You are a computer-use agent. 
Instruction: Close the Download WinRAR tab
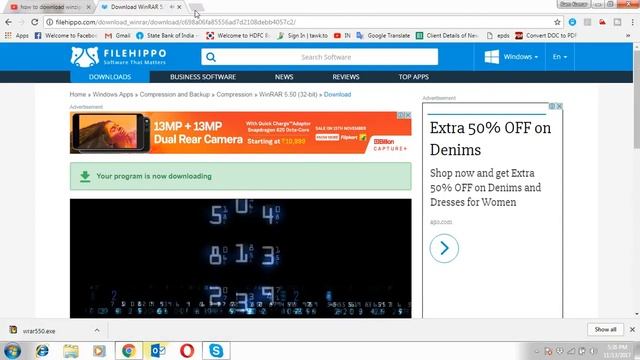pos(179,7)
